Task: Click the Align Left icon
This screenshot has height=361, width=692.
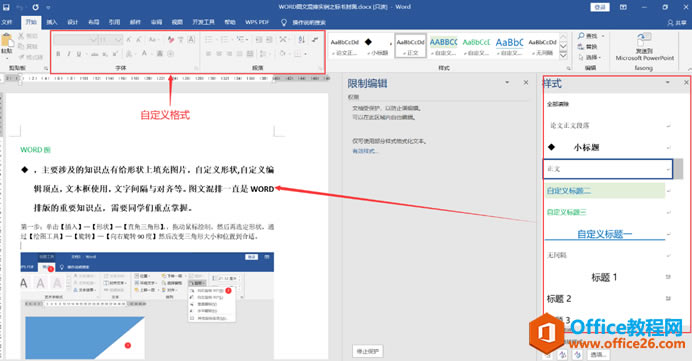Action: pos(209,54)
